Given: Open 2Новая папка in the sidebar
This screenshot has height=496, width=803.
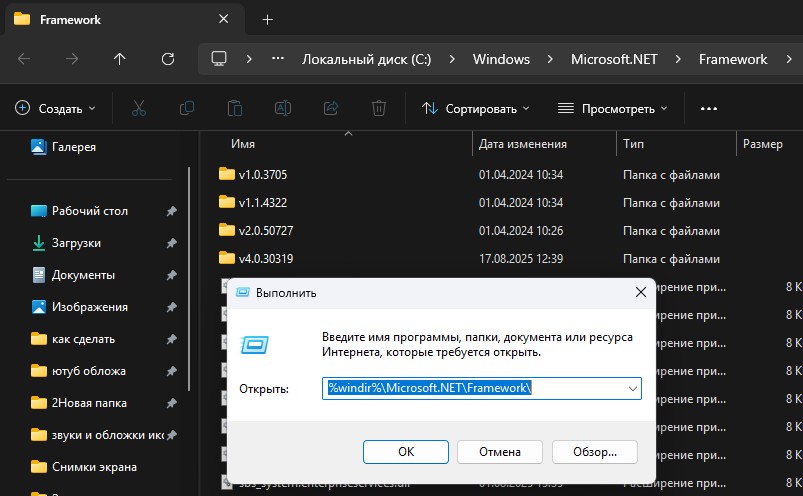Looking at the screenshot, I should [x=89, y=403].
